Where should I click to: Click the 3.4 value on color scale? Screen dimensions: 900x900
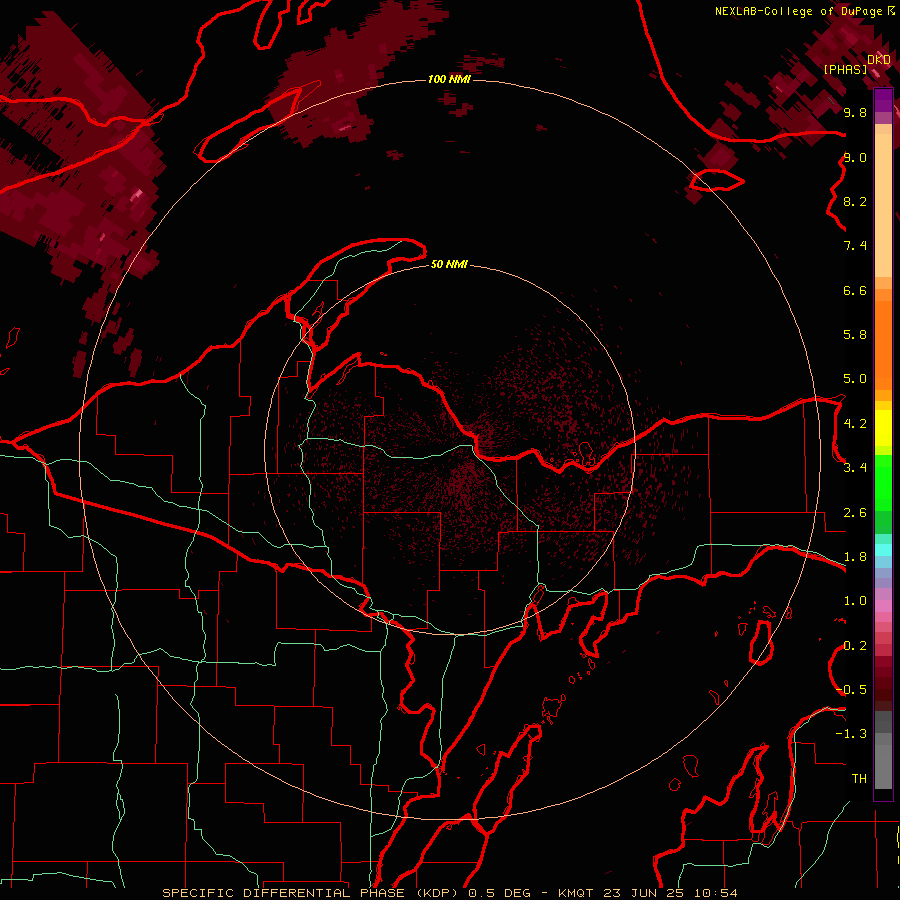855,468
